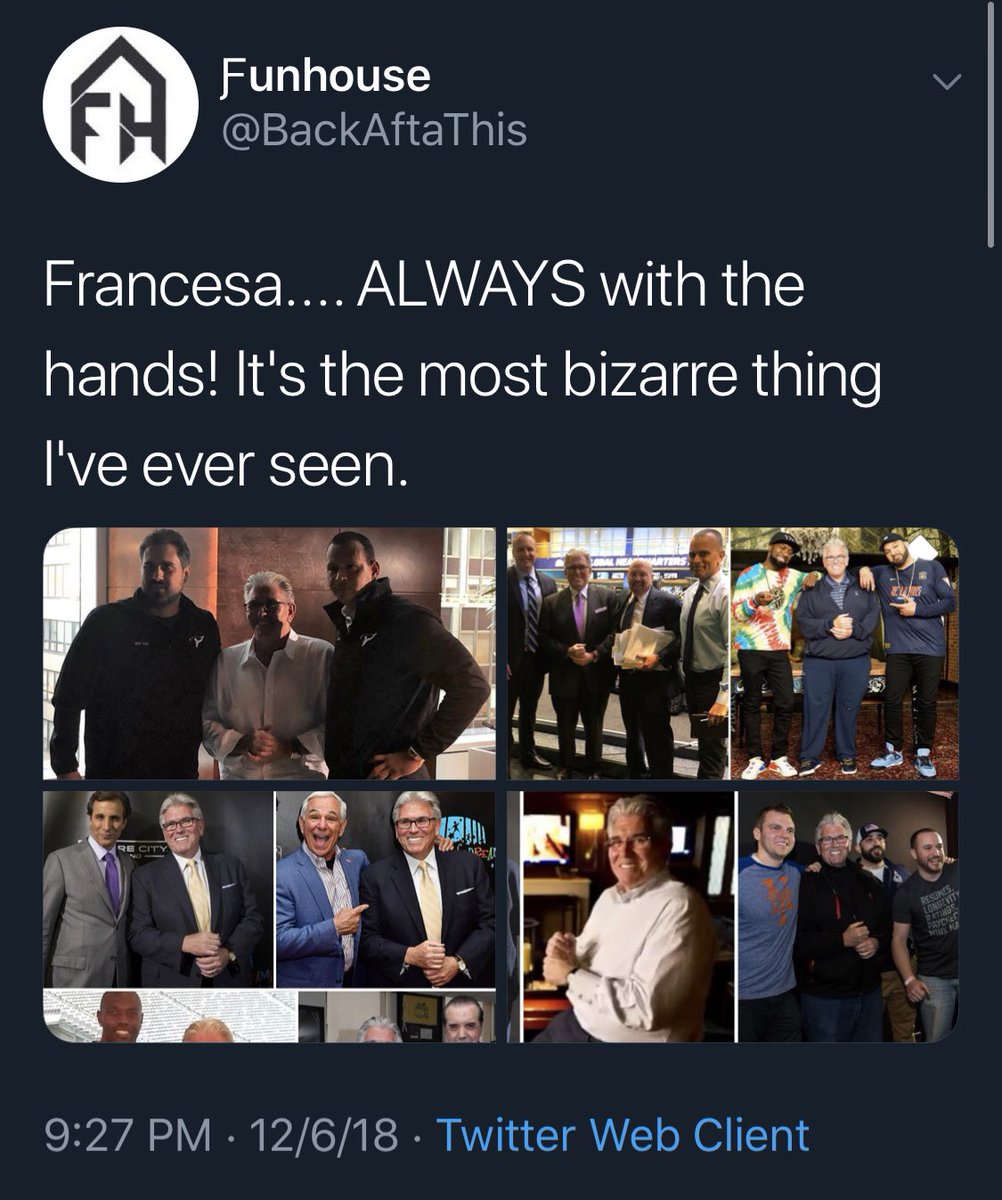Expand the tweet options chevron
The image size is (1002, 1200).
945,82
